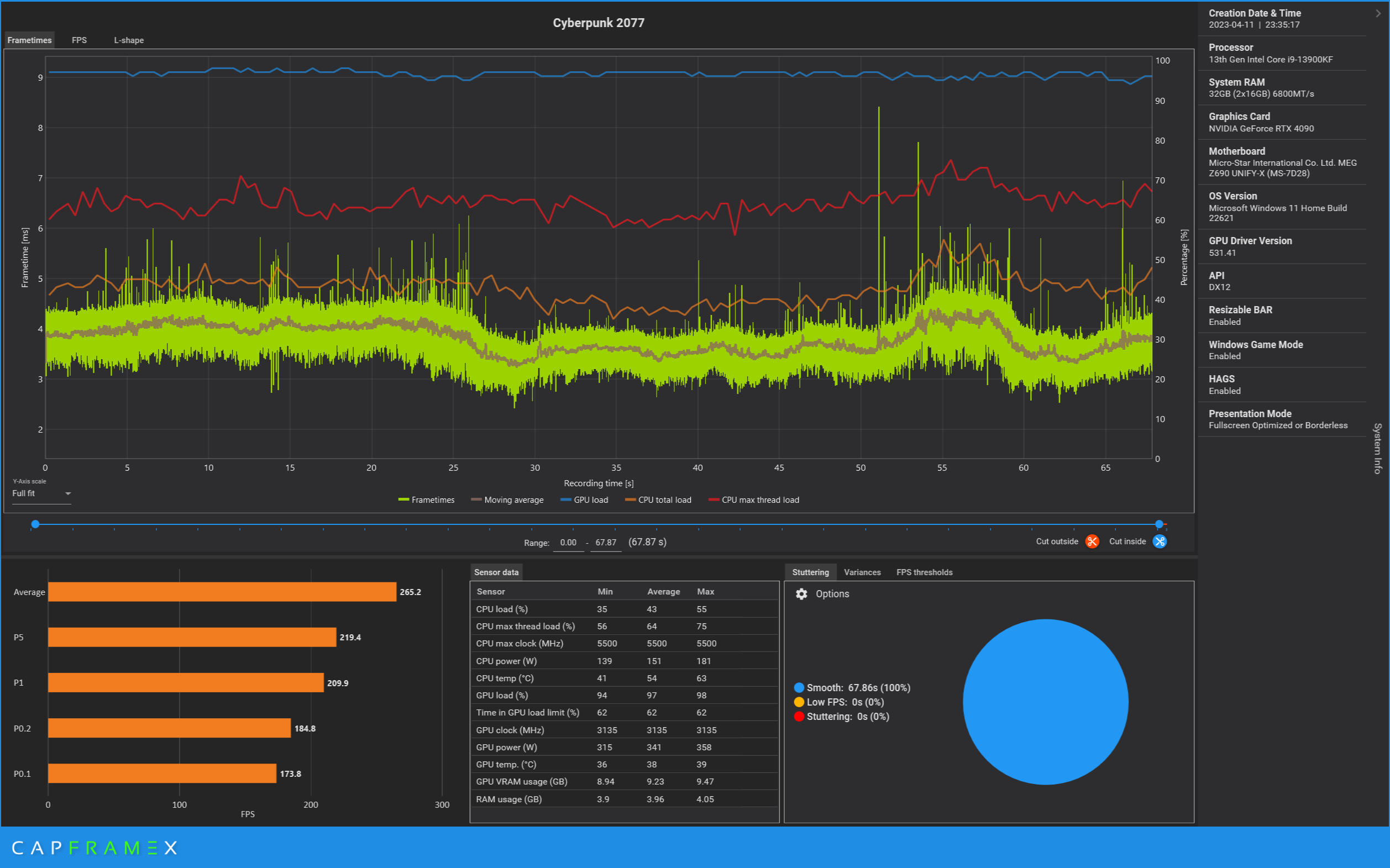Open the Y-Axis scale dropdown
This screenshot has width=1390, height=868.
[x=41, y=494]
